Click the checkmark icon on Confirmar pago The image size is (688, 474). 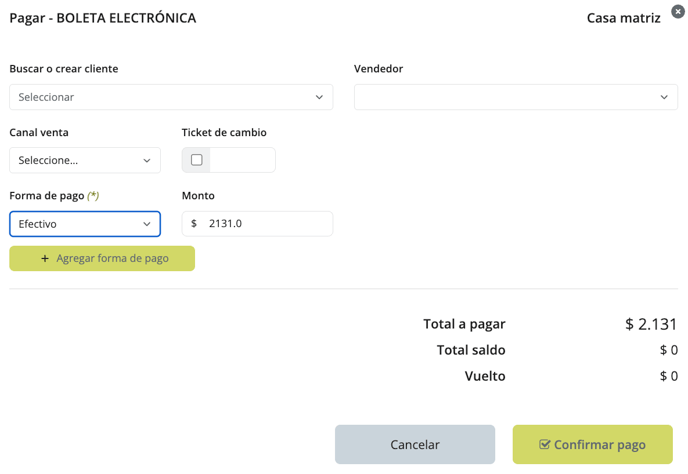[x=544, y=445]
